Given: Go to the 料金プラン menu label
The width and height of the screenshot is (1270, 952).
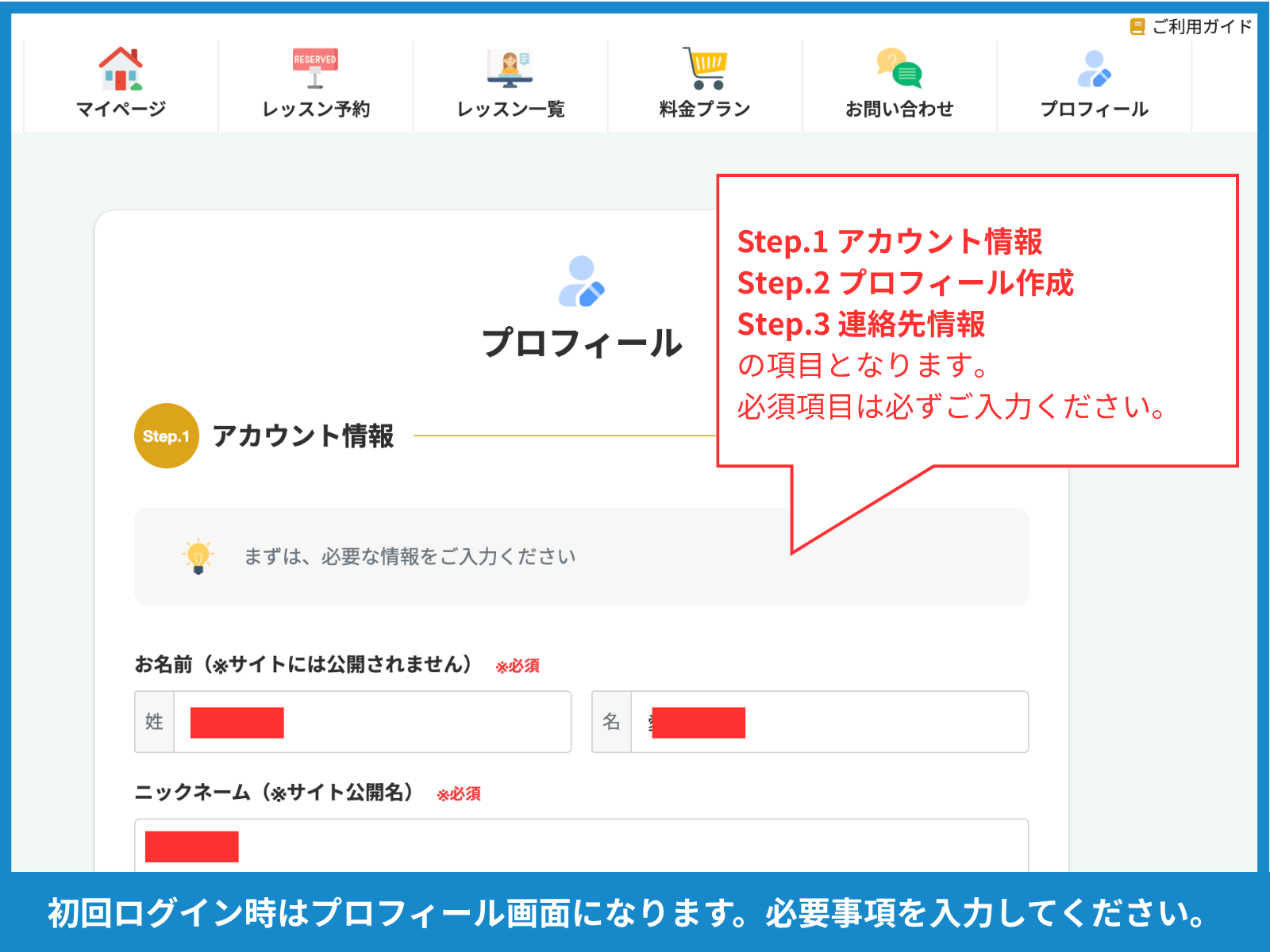Looking at the screenshot, I should click(705, 109).
